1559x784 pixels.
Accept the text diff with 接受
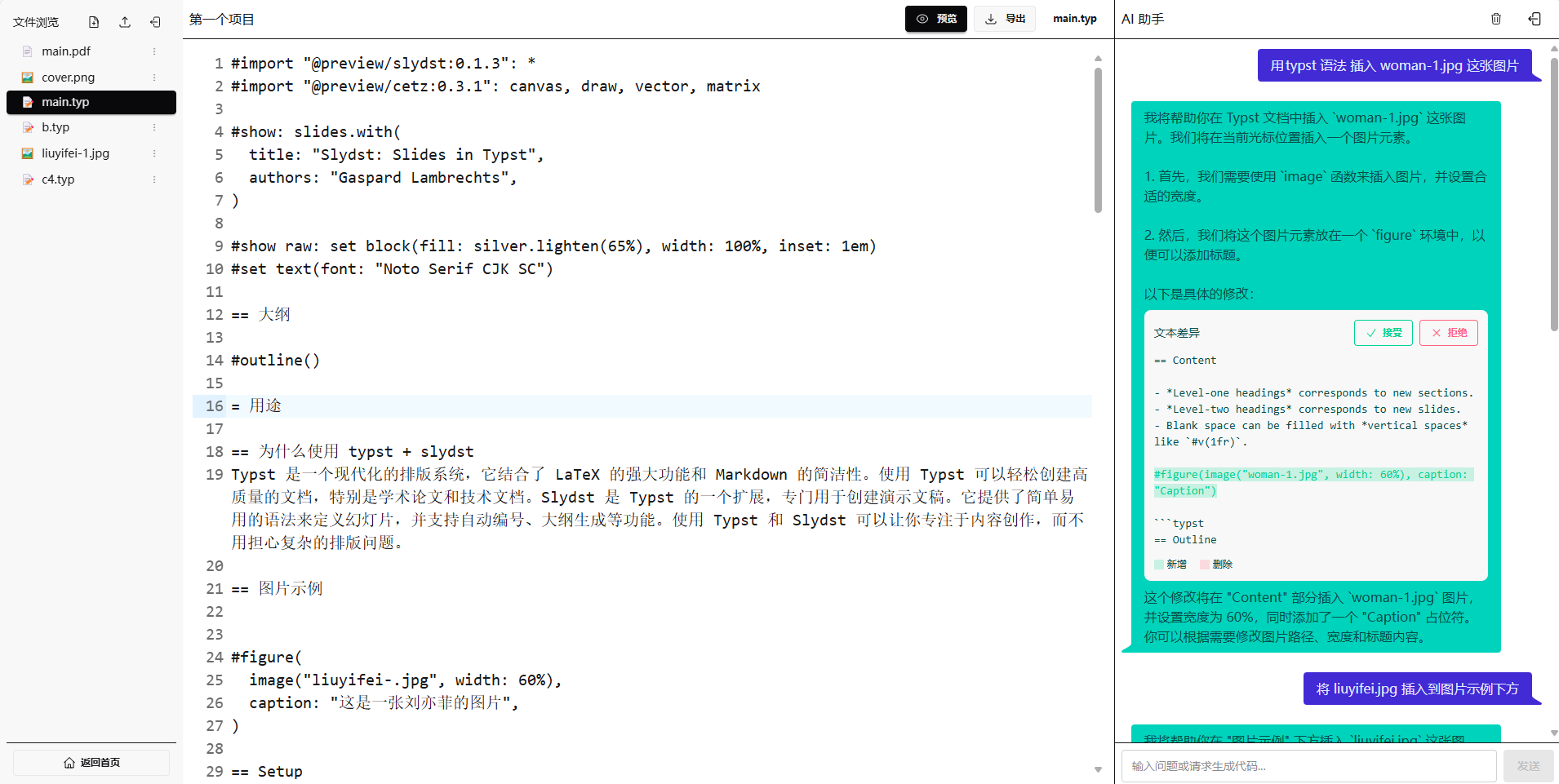coord(1383,333)
